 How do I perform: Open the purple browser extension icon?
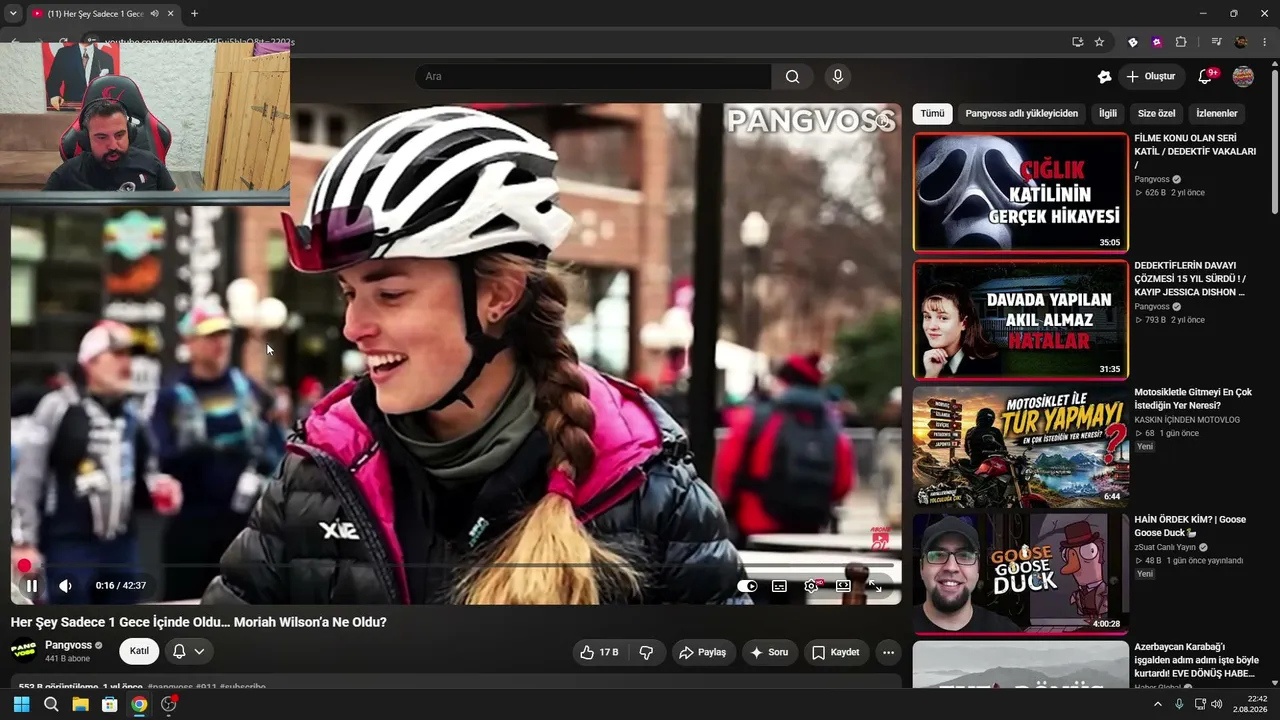[x=1157, y=42]
